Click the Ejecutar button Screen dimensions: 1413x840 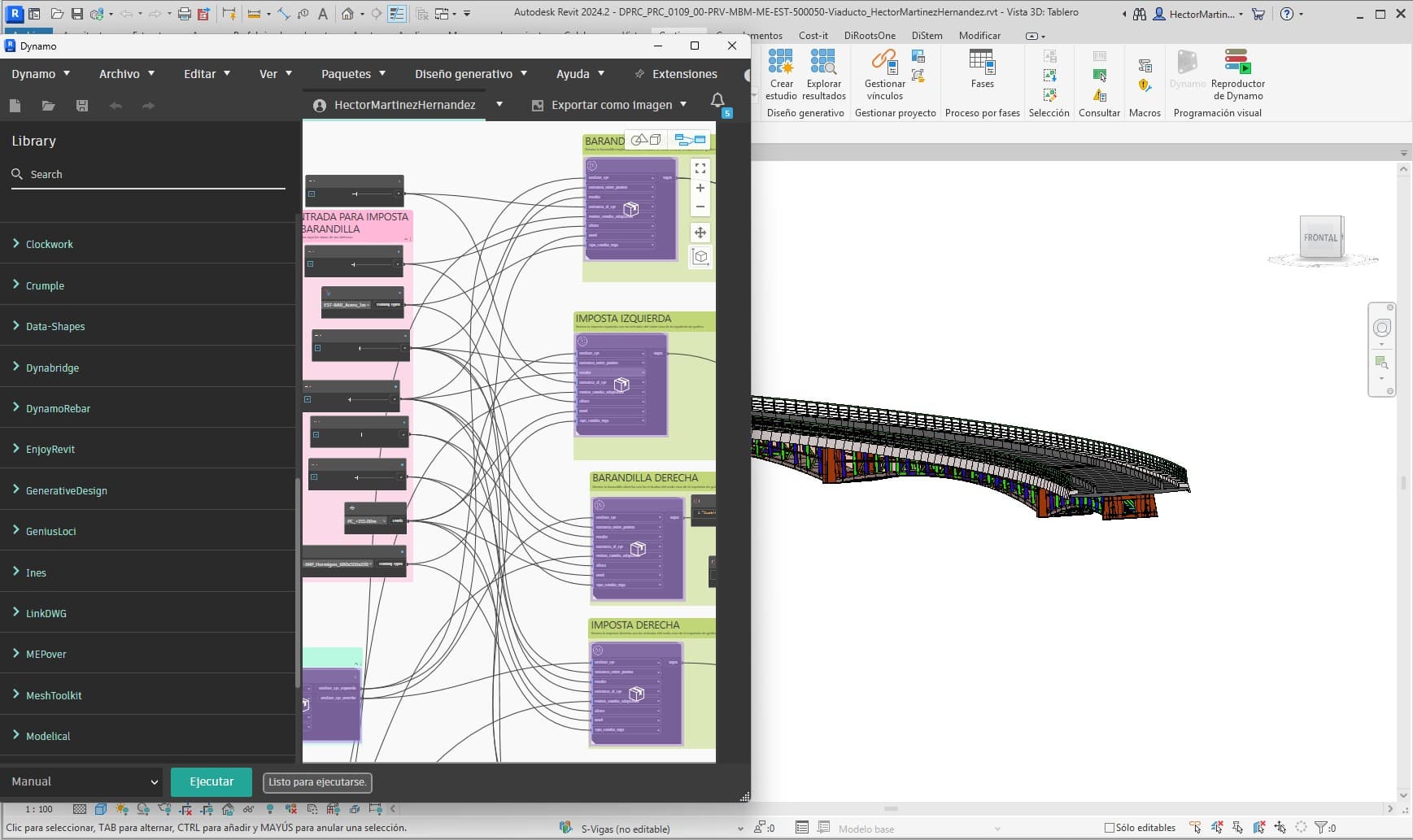pos(212,781)
